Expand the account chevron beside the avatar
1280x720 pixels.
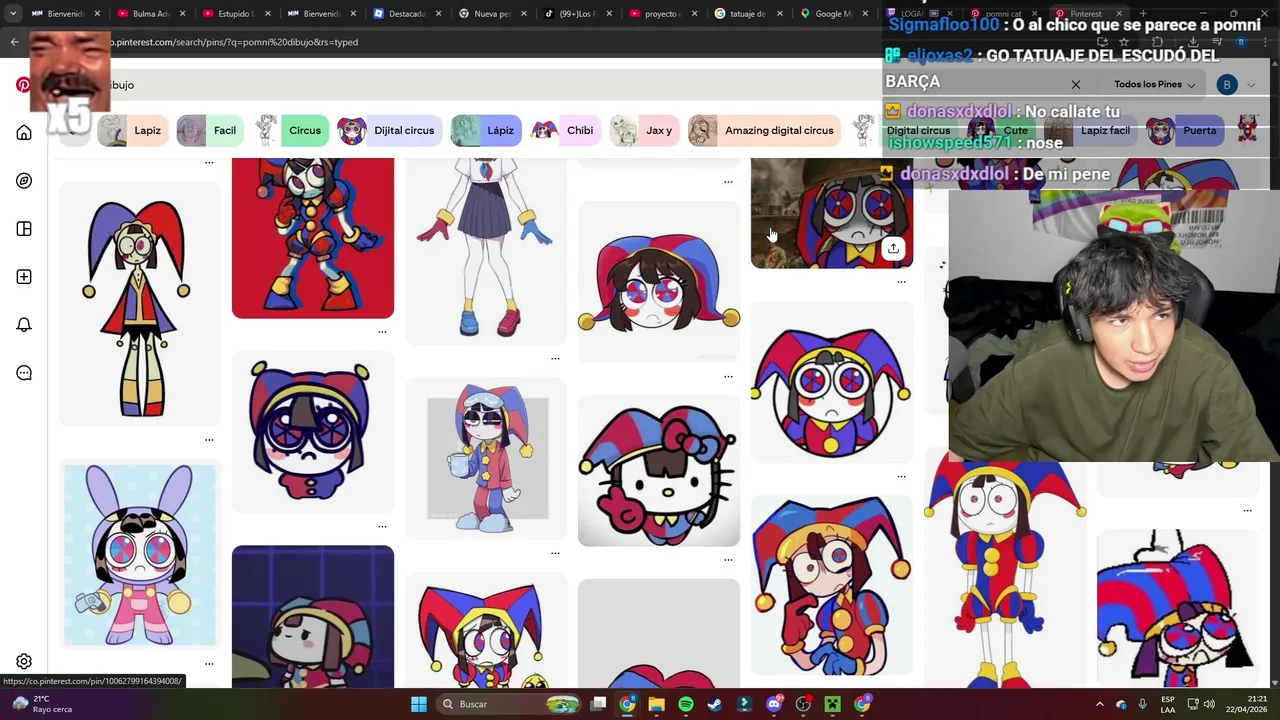(1251, 85)
